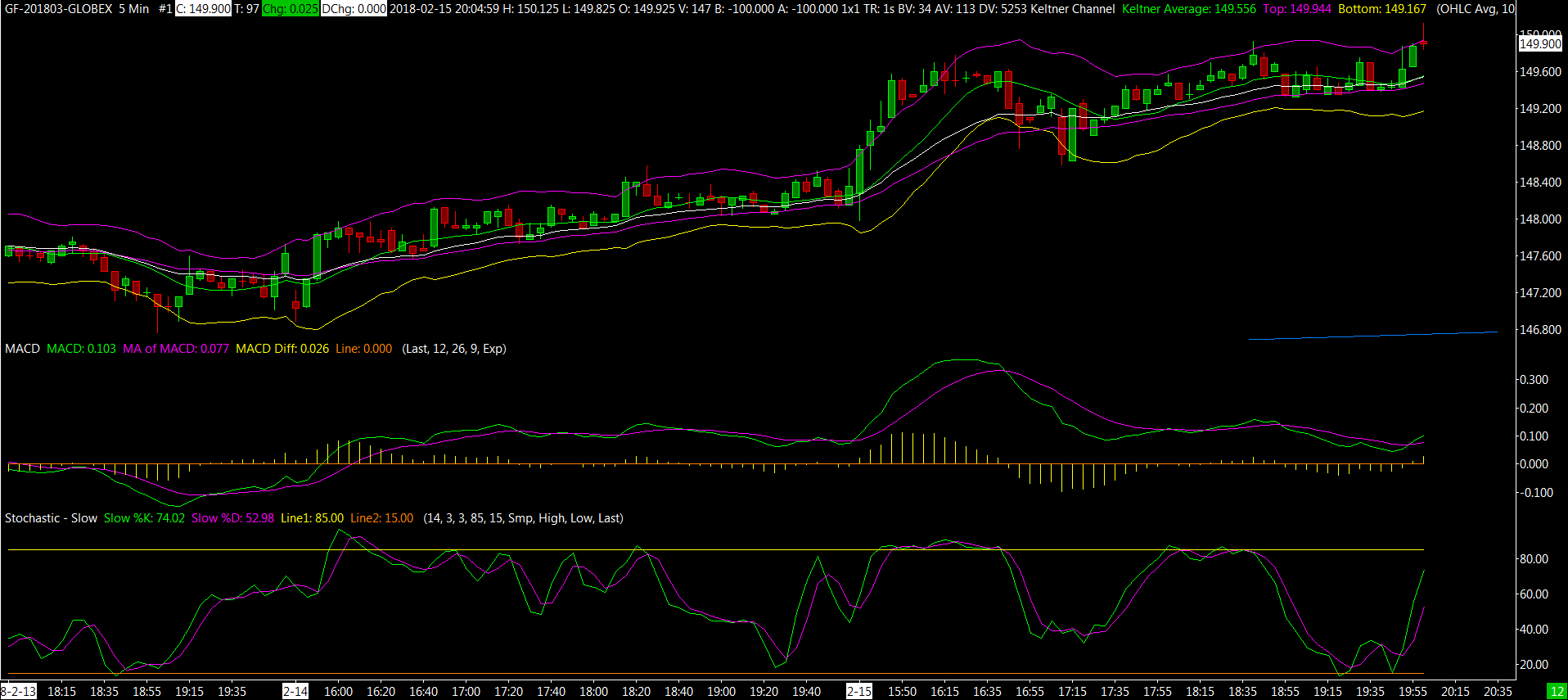
Task: Click the MACD Diff: 0.026 value
Action: (x=282, y=349)
